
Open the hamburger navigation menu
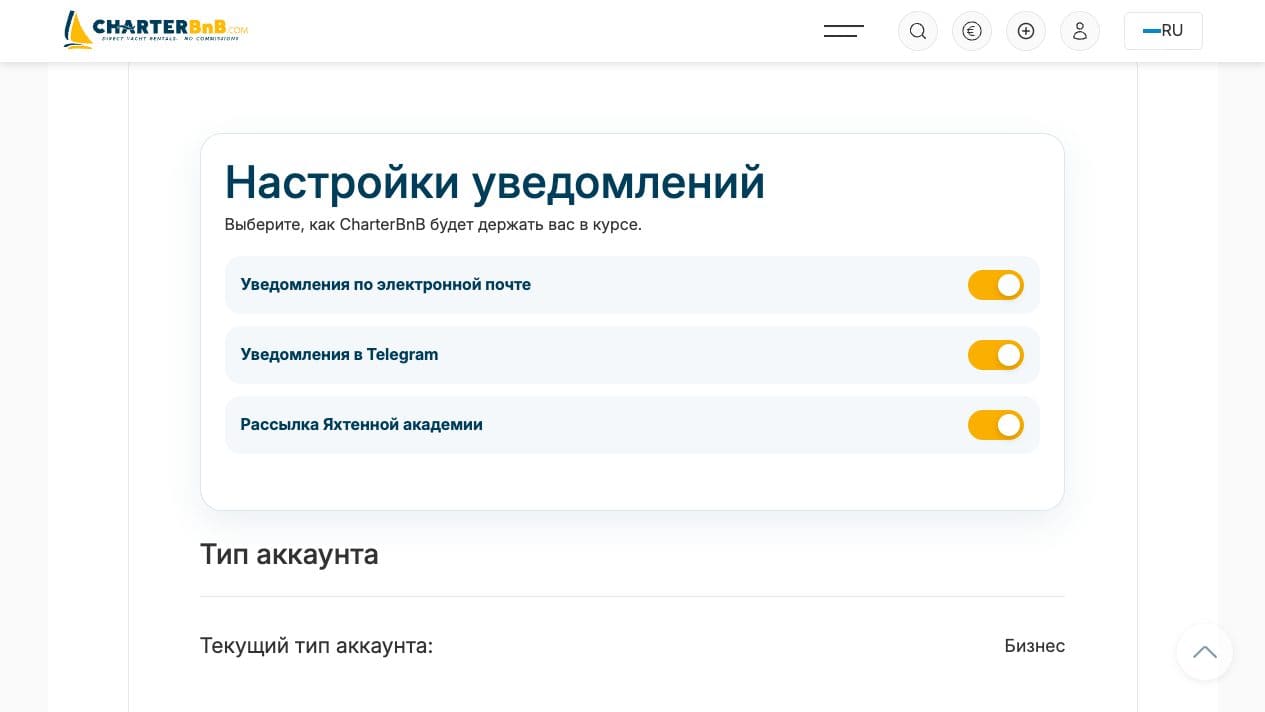click(844, 31)
